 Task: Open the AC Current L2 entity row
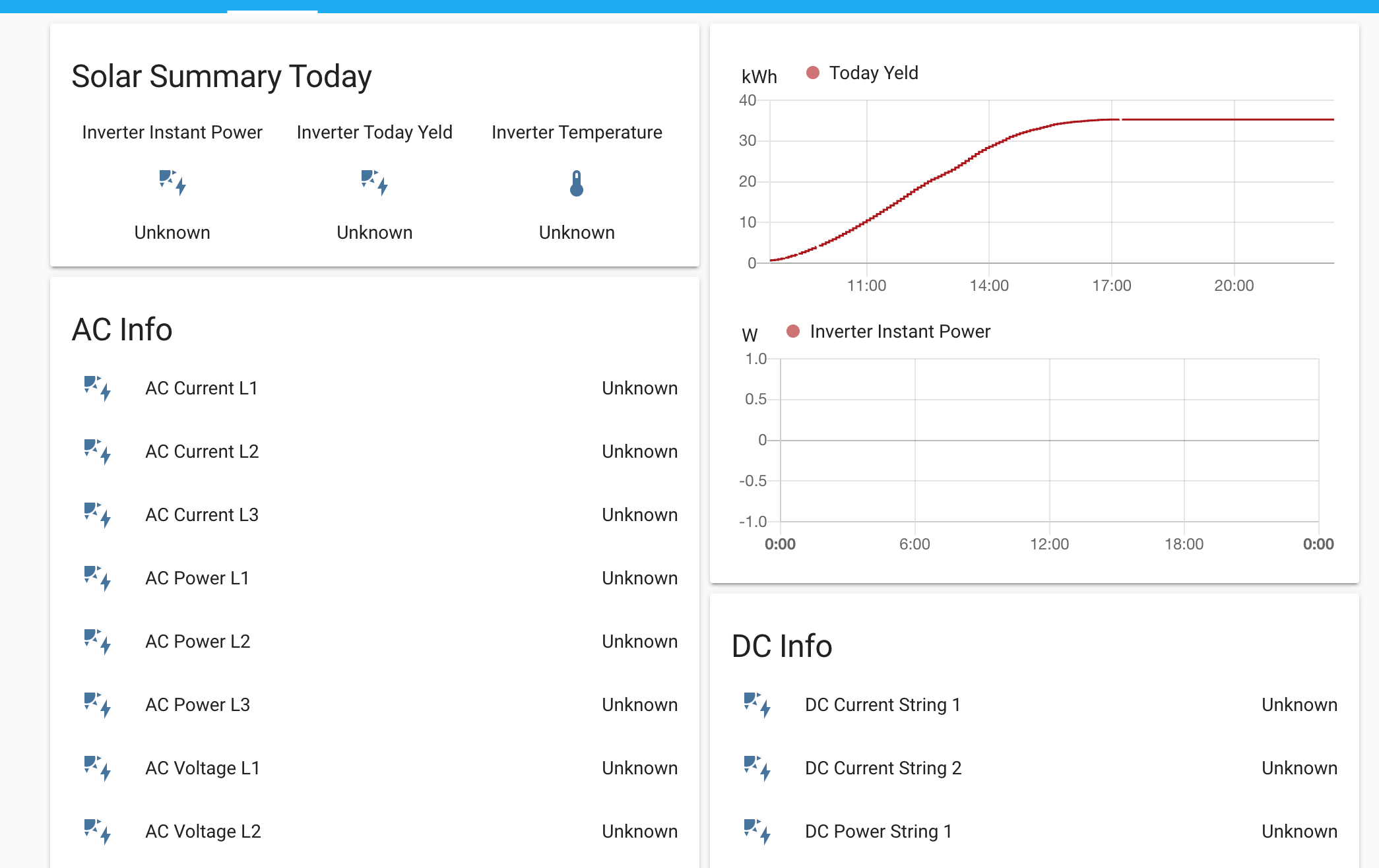tap(202, 451)
